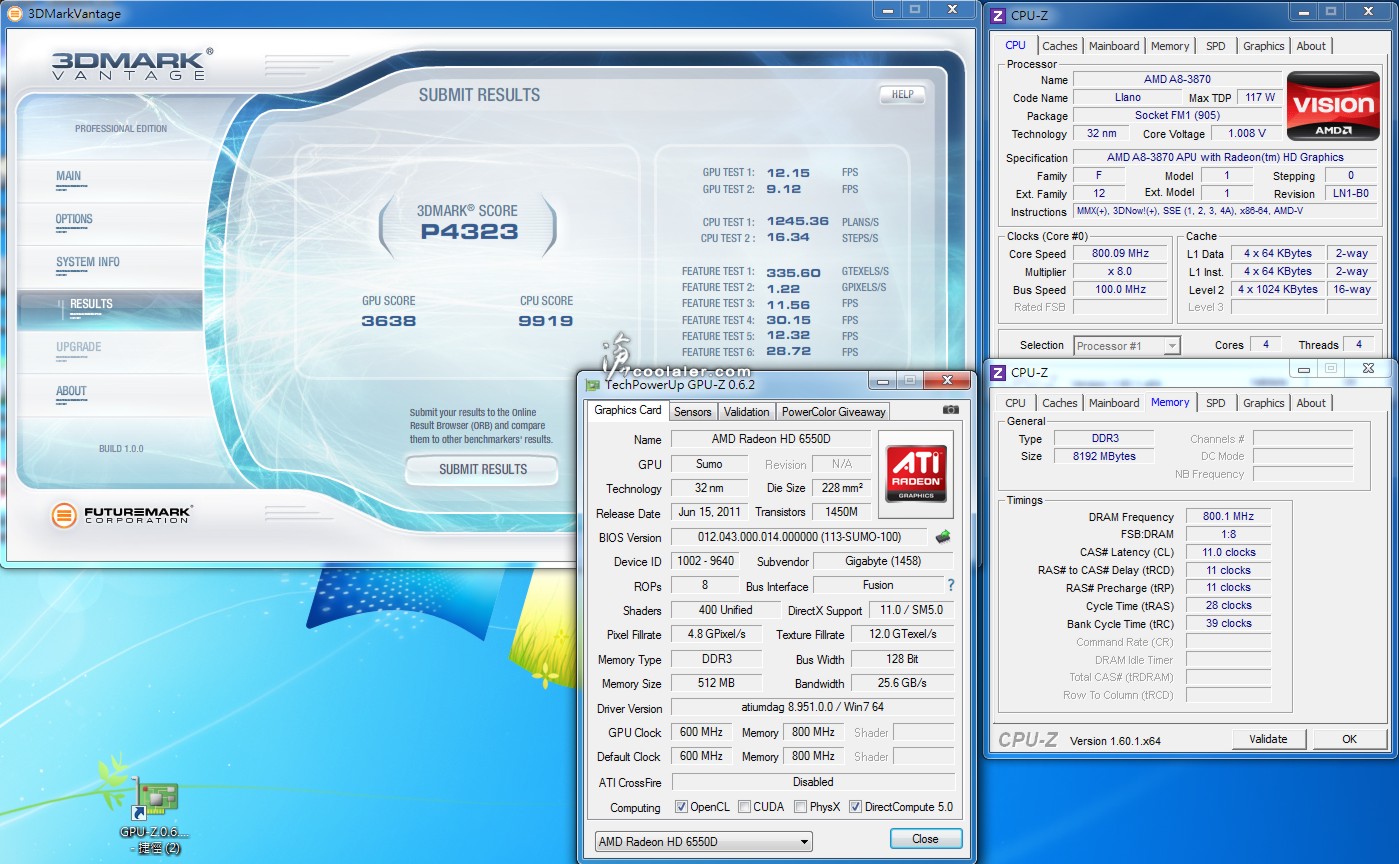
Task: Switch to GPU-Z Sensors tab
Action: 692,411
